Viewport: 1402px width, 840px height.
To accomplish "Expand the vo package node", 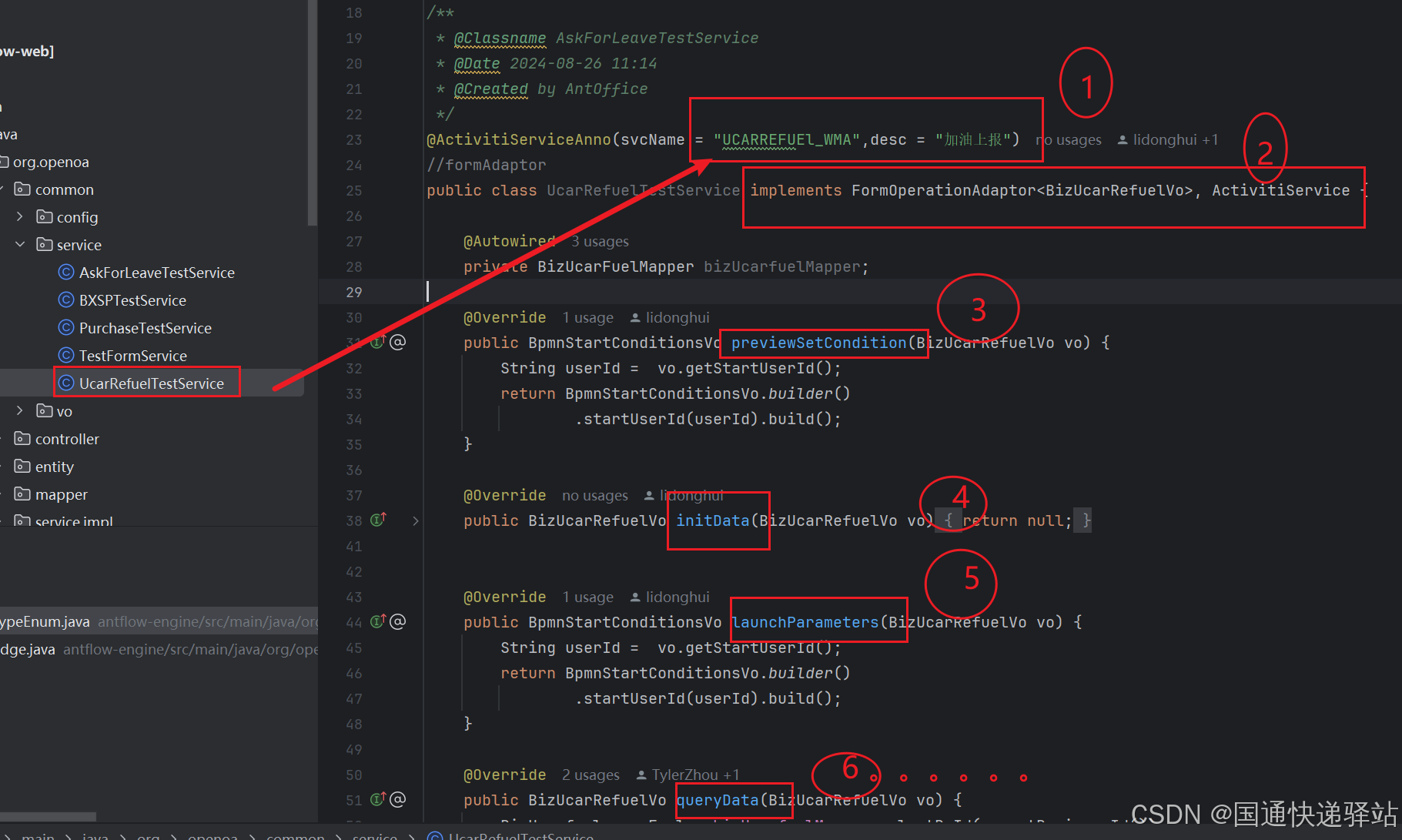I will [x=20, y=410].
